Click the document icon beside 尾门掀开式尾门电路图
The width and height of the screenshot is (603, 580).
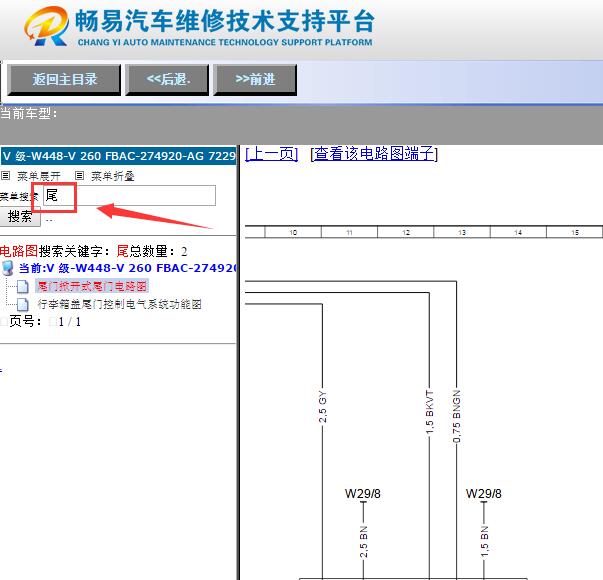[23, 287]
